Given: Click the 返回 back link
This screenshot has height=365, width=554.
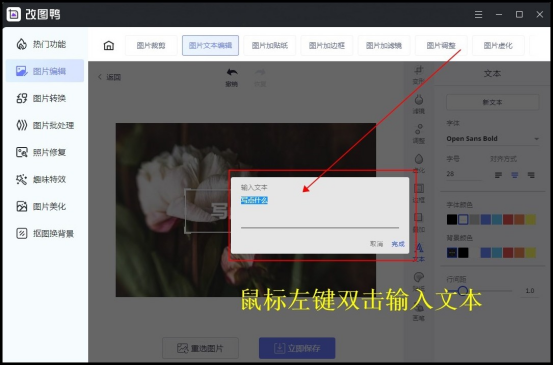Looking at the screenshot, I should [110, 77].
